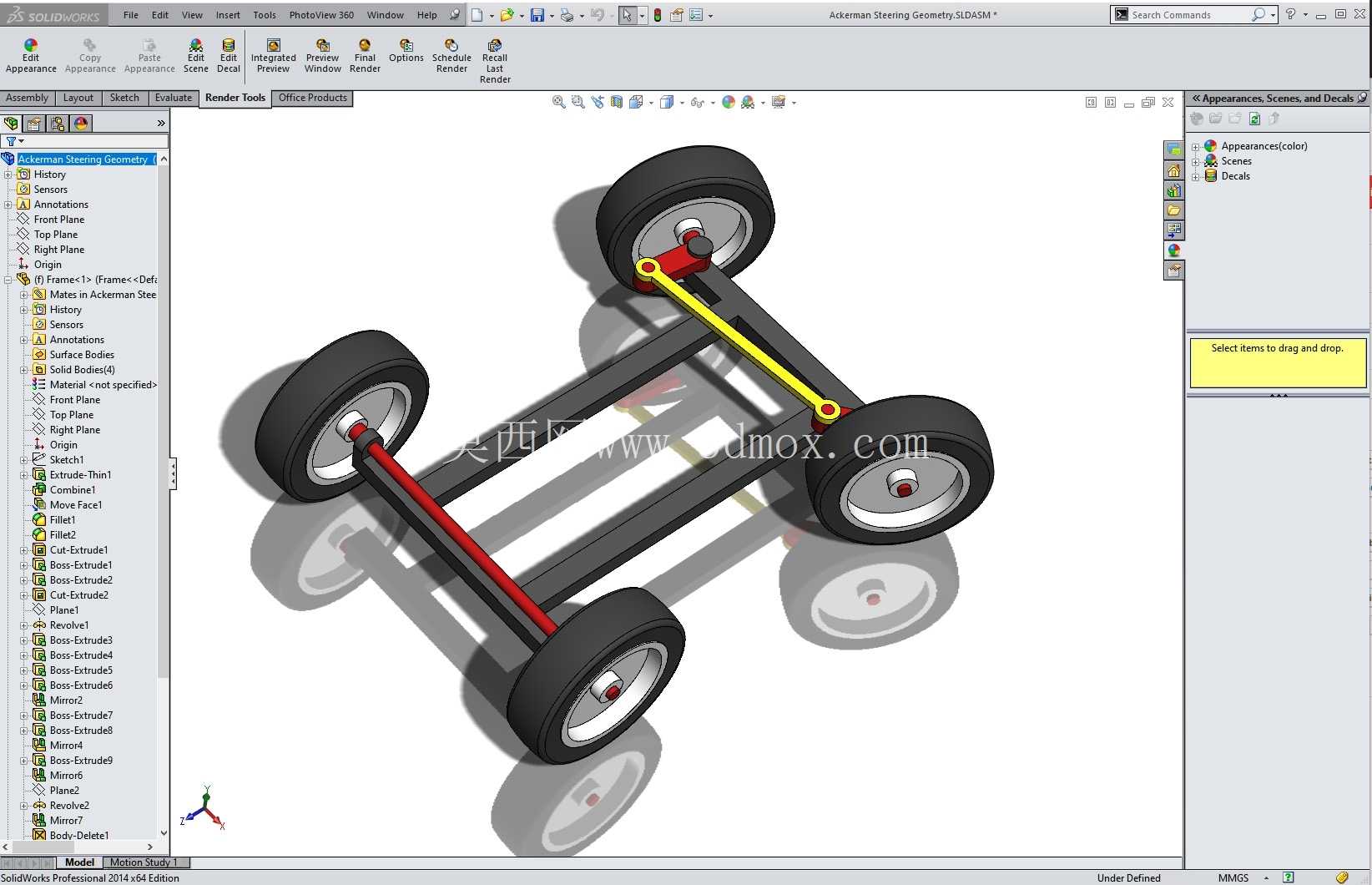Open View Palette task pane tab
1372x885 pixels.
click(1174, 230)
